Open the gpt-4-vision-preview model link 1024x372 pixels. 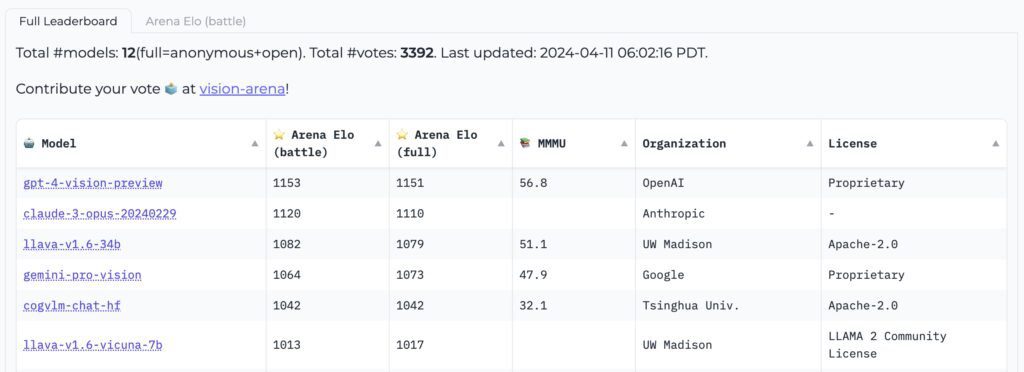tap(93, 183)
